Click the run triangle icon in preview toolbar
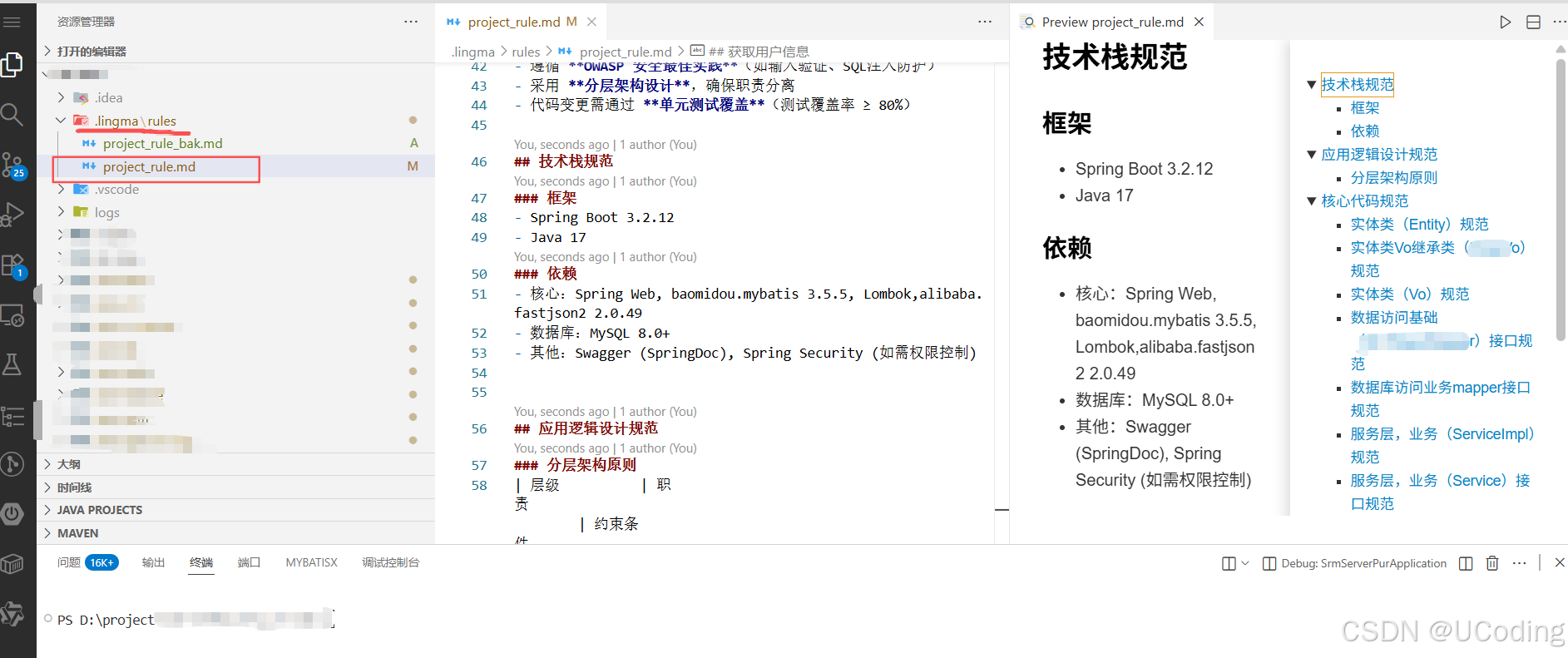 [1505, 22]
